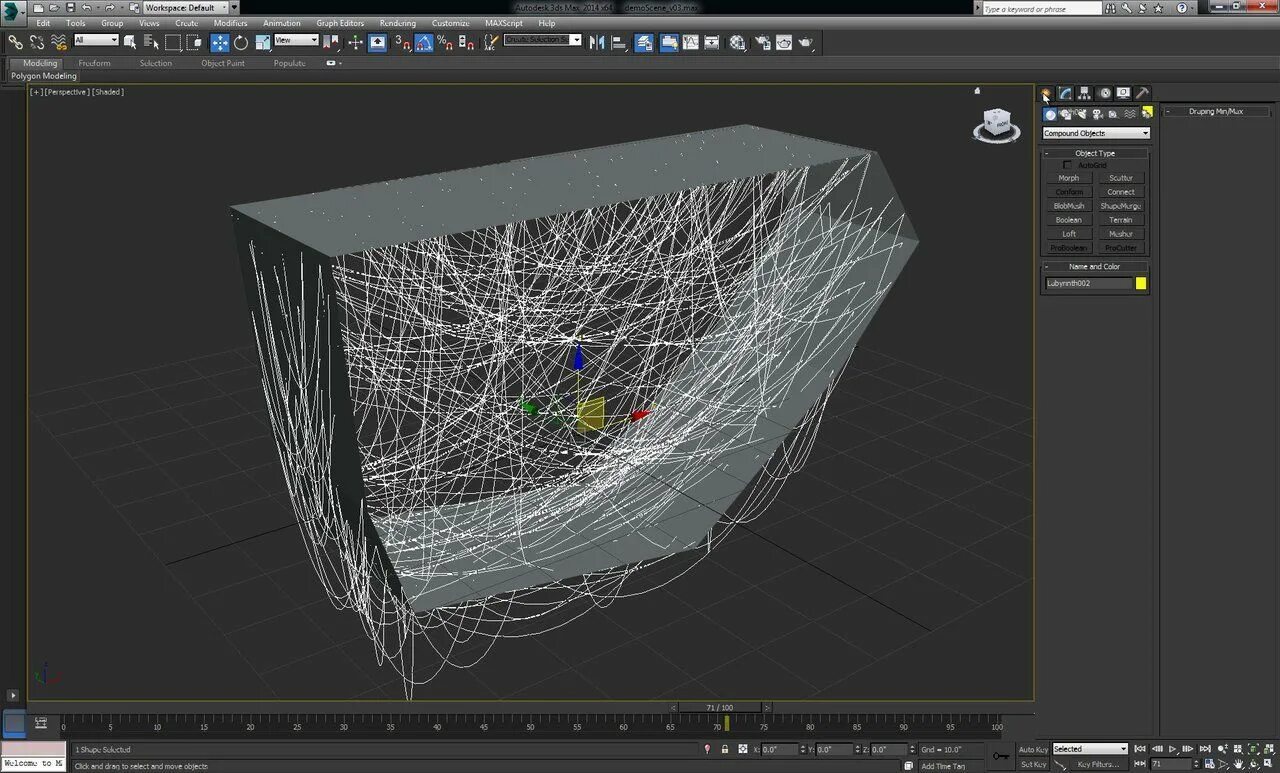Open the Modifiers menu

click(x=230, y=23)
